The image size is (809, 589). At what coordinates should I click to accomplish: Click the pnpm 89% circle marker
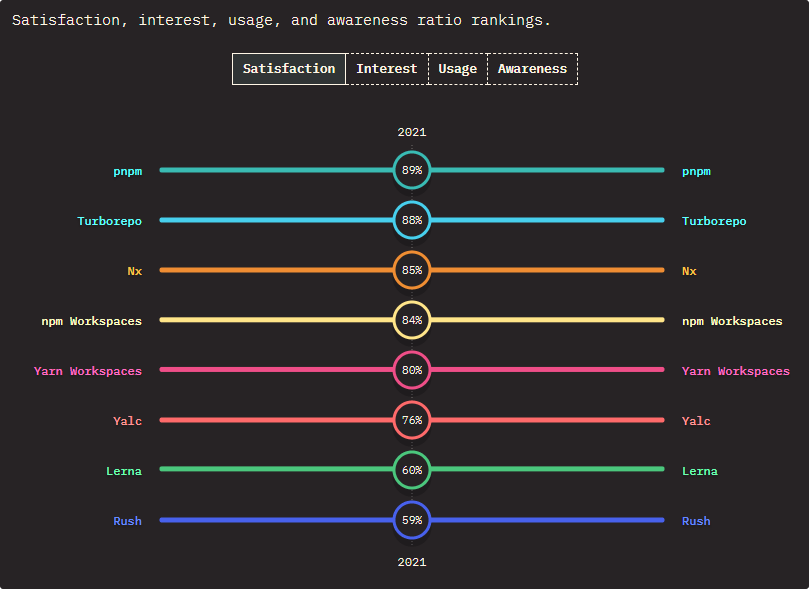[x=412, y=171]
